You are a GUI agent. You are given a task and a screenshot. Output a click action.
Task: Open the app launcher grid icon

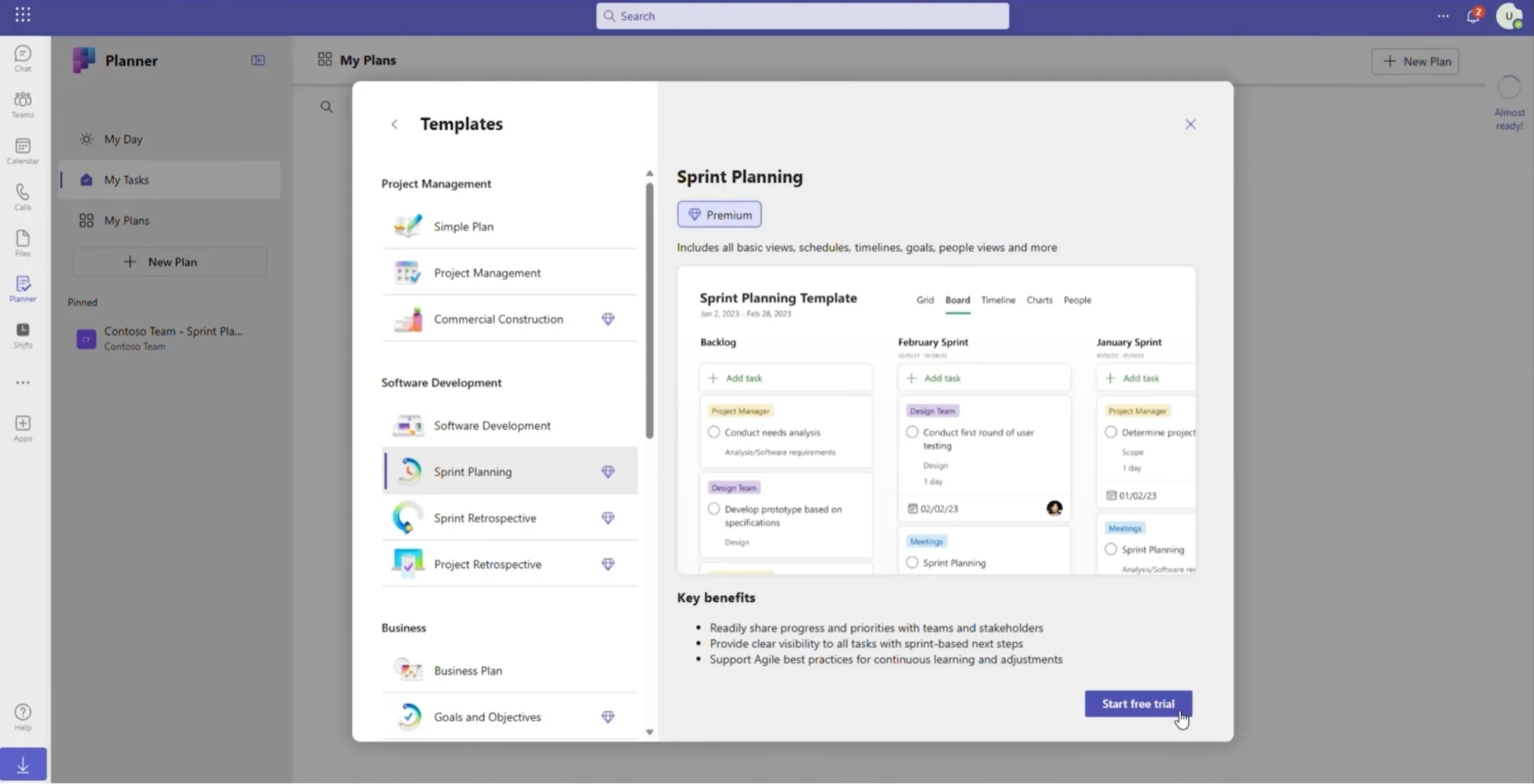coord(22,15)
